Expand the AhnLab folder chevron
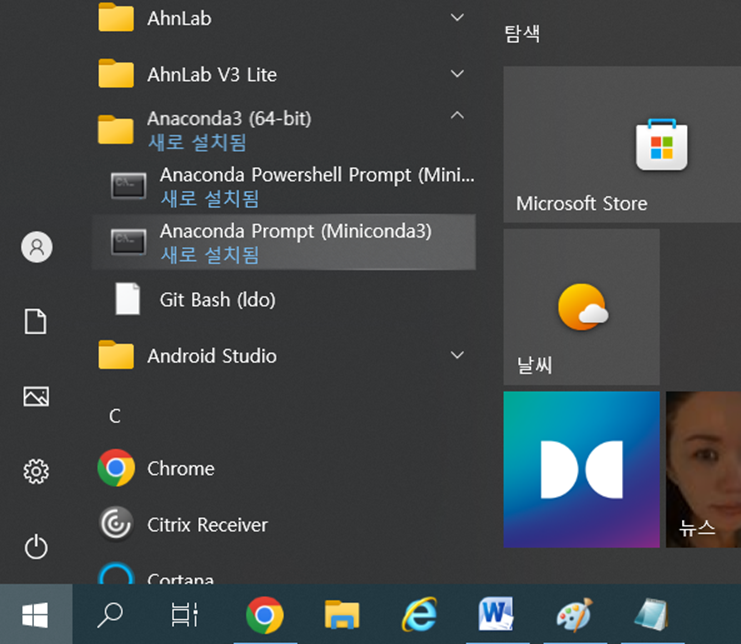 point(457,17)
